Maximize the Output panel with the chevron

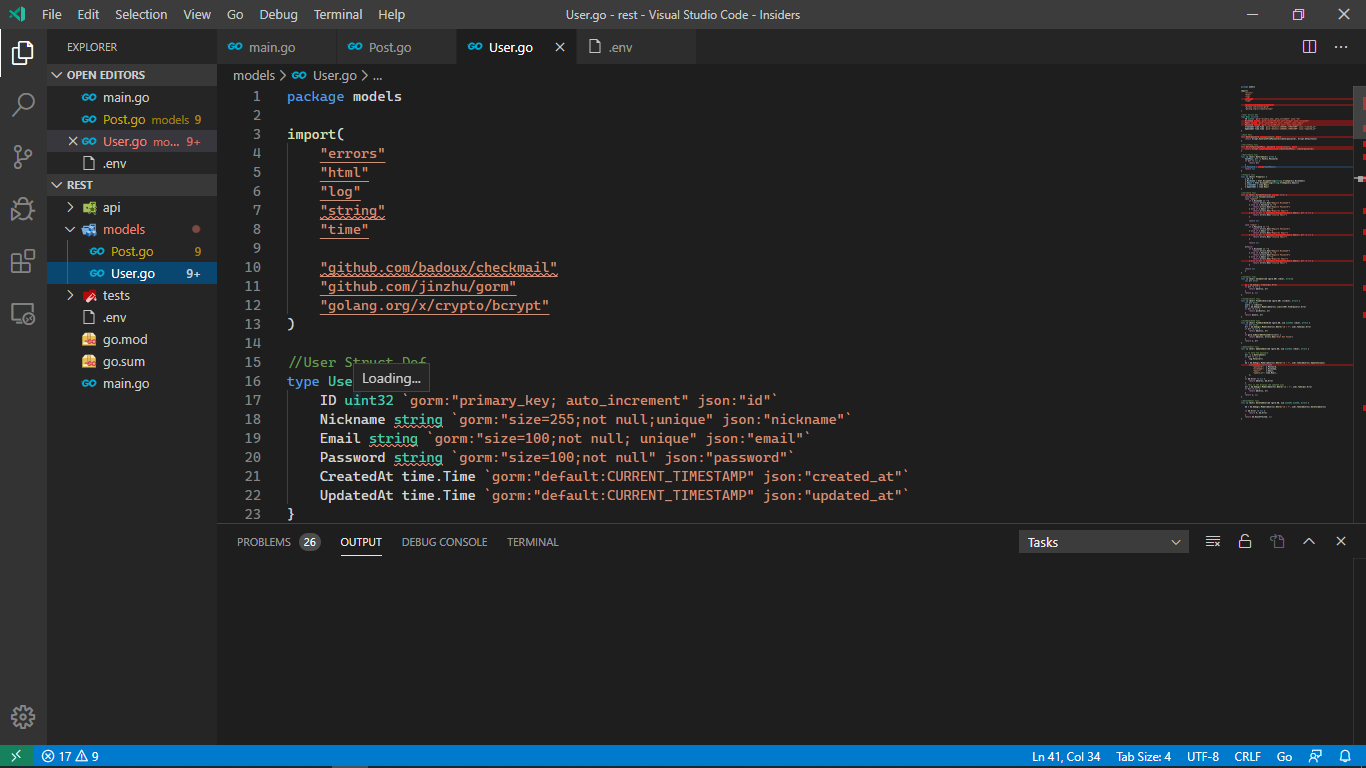(x=1309, y=541)
